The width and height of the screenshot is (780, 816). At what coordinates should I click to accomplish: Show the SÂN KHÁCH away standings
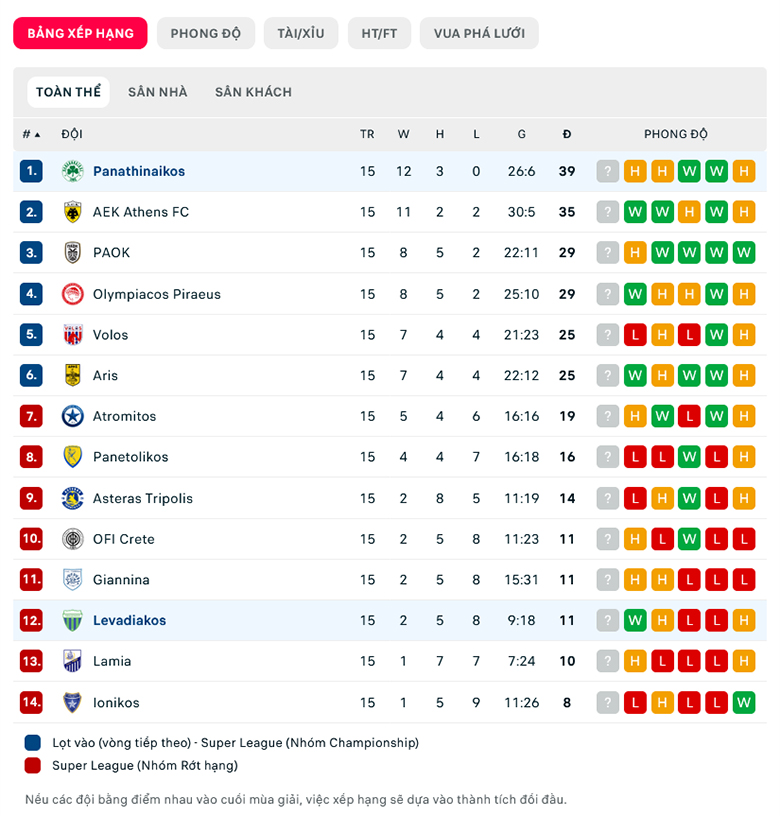tap(253, 92)
